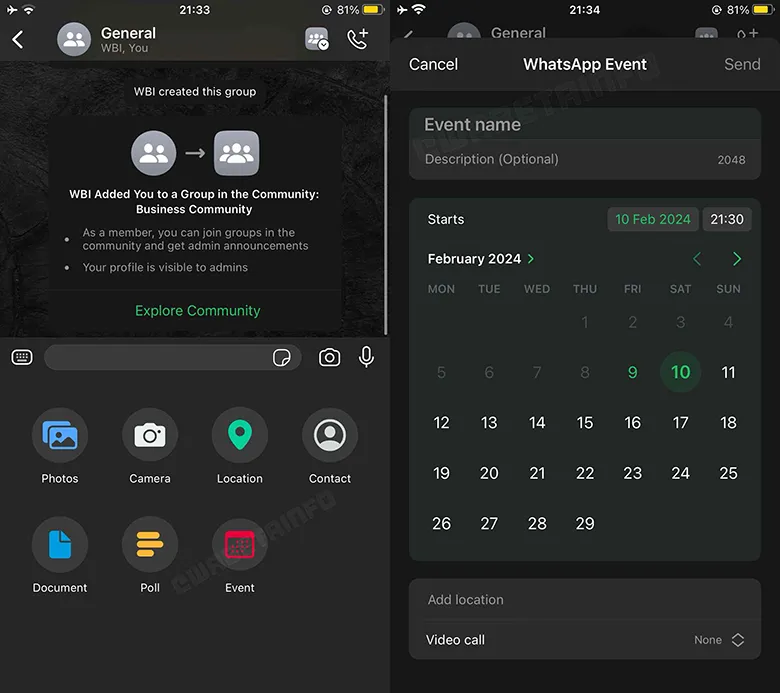This screenshot has width=780, height=693.
Task: Tap Explore Community link
Action: [x=197, y=310]
